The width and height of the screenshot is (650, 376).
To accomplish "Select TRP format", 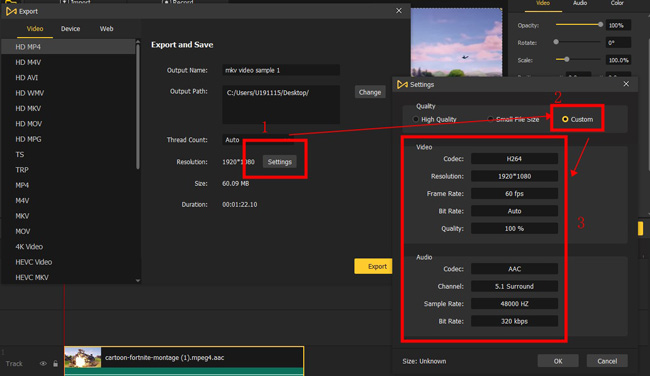I will [x=68, y=170].
